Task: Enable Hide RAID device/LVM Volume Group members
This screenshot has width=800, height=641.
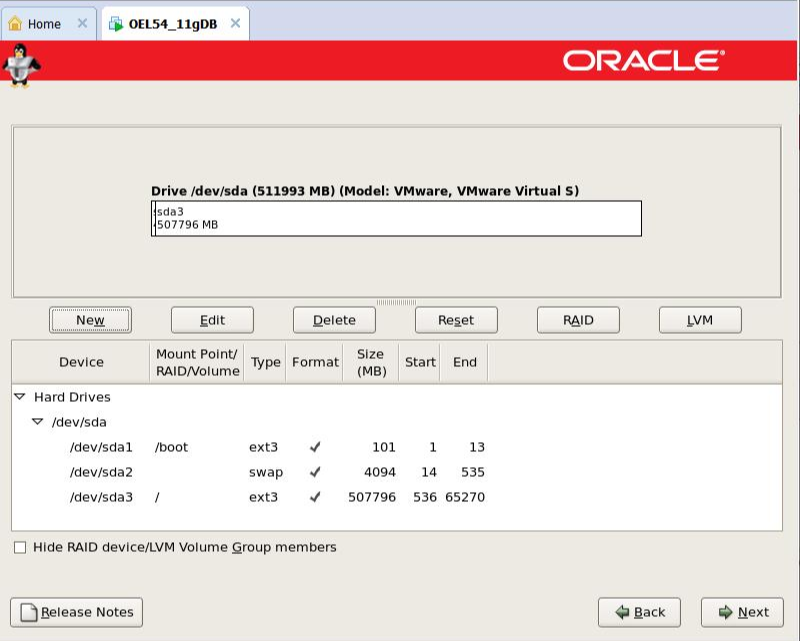Action: point(20,548)
